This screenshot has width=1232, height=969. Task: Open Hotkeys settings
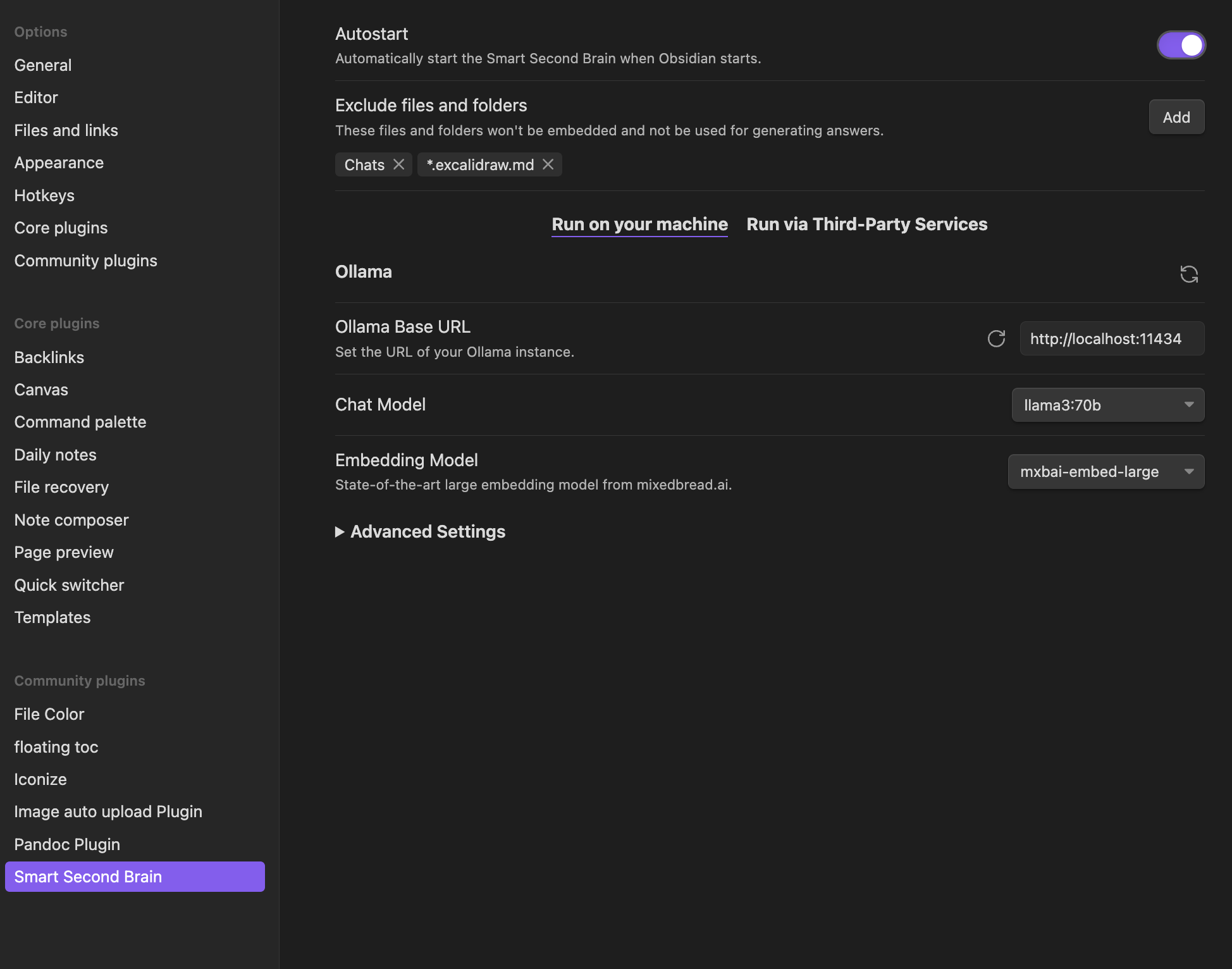[44, 195]
